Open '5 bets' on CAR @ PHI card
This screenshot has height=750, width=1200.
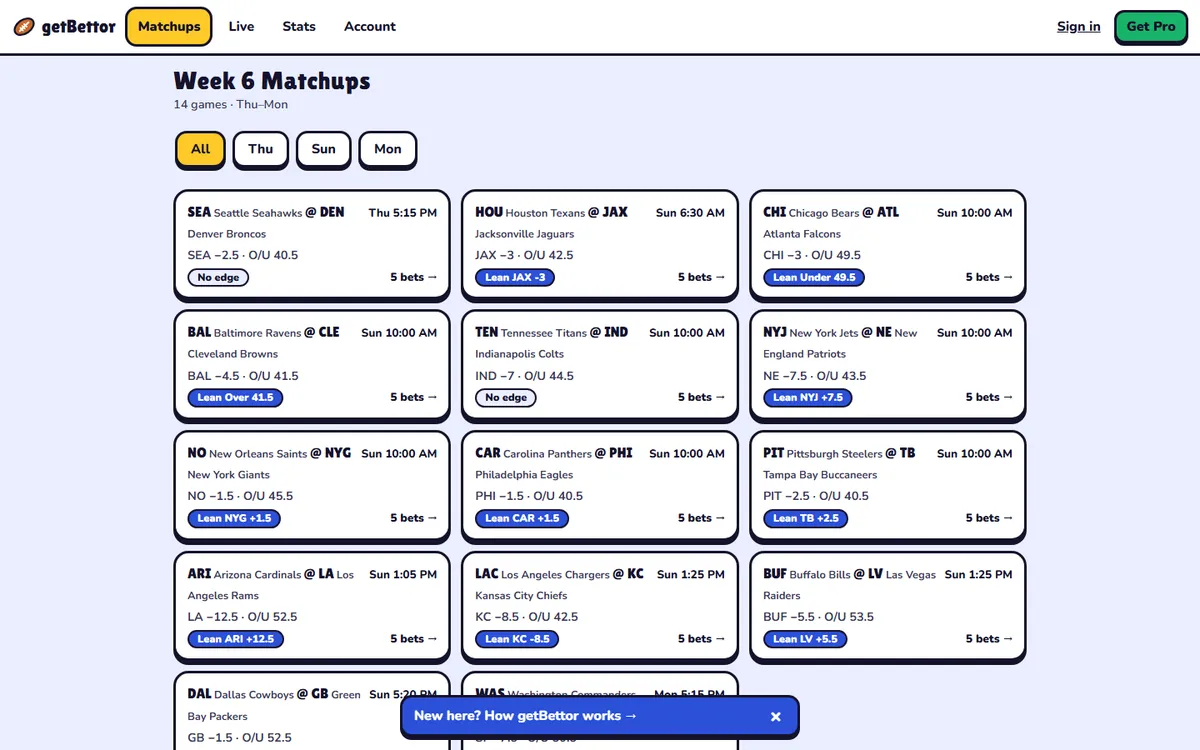pos(702,518)
